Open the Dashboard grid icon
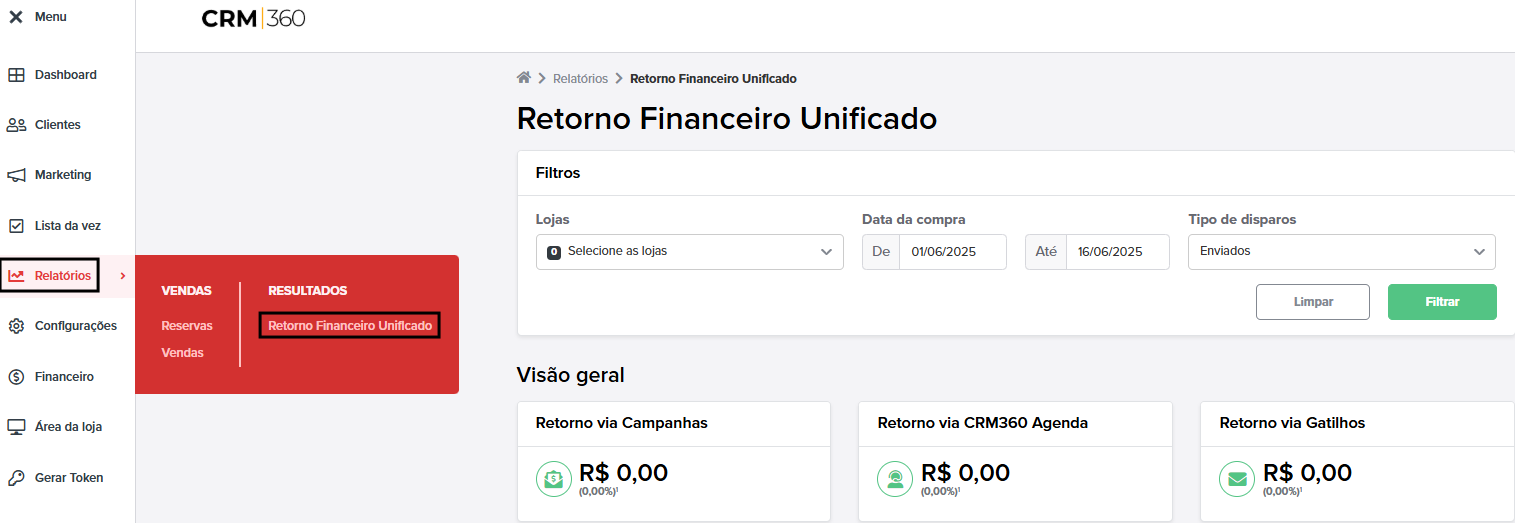Viewport: 1515px width, 523px height. (16, 75)
